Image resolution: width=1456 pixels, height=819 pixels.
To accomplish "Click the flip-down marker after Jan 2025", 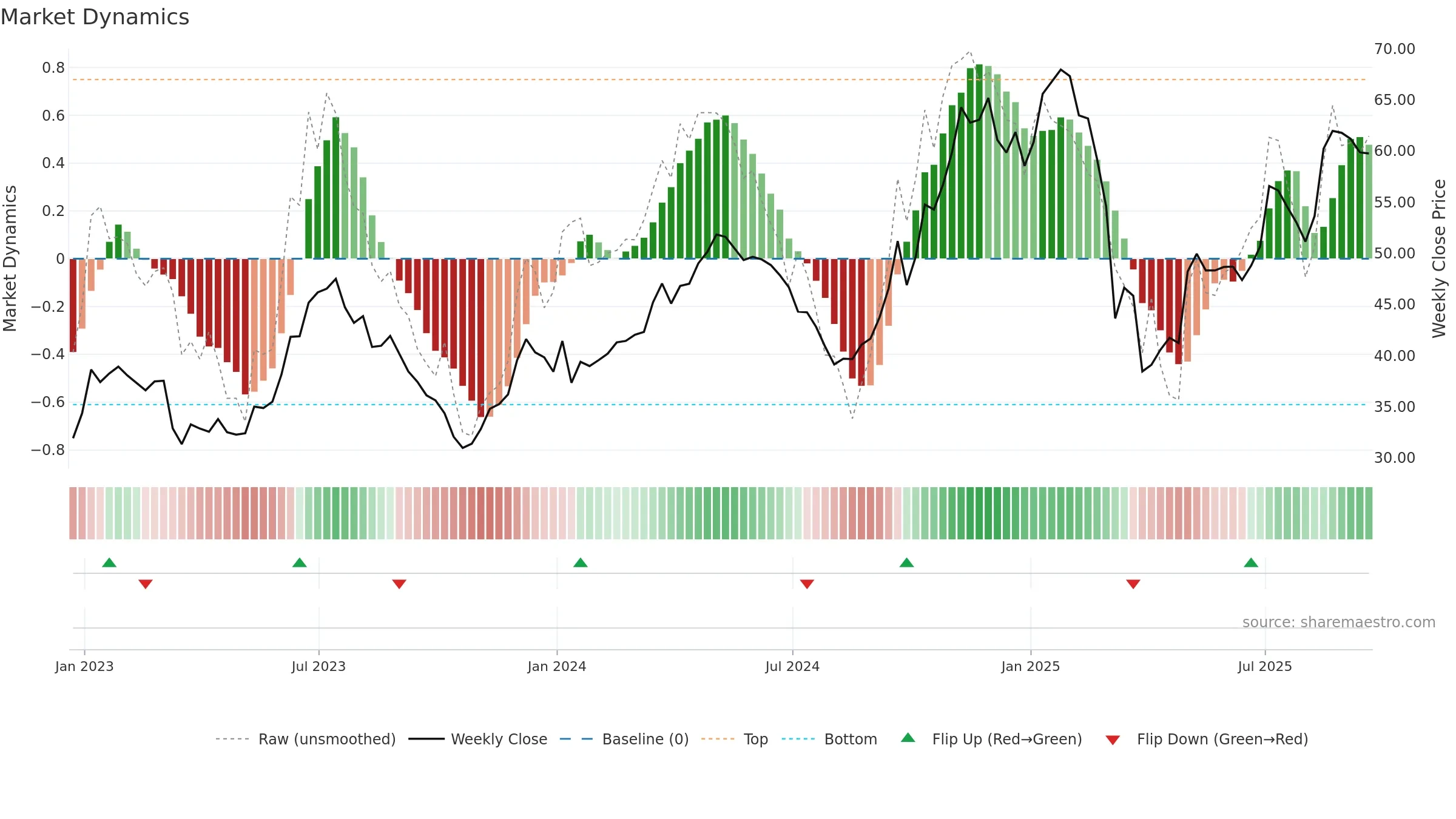I will click(1133, 584).
